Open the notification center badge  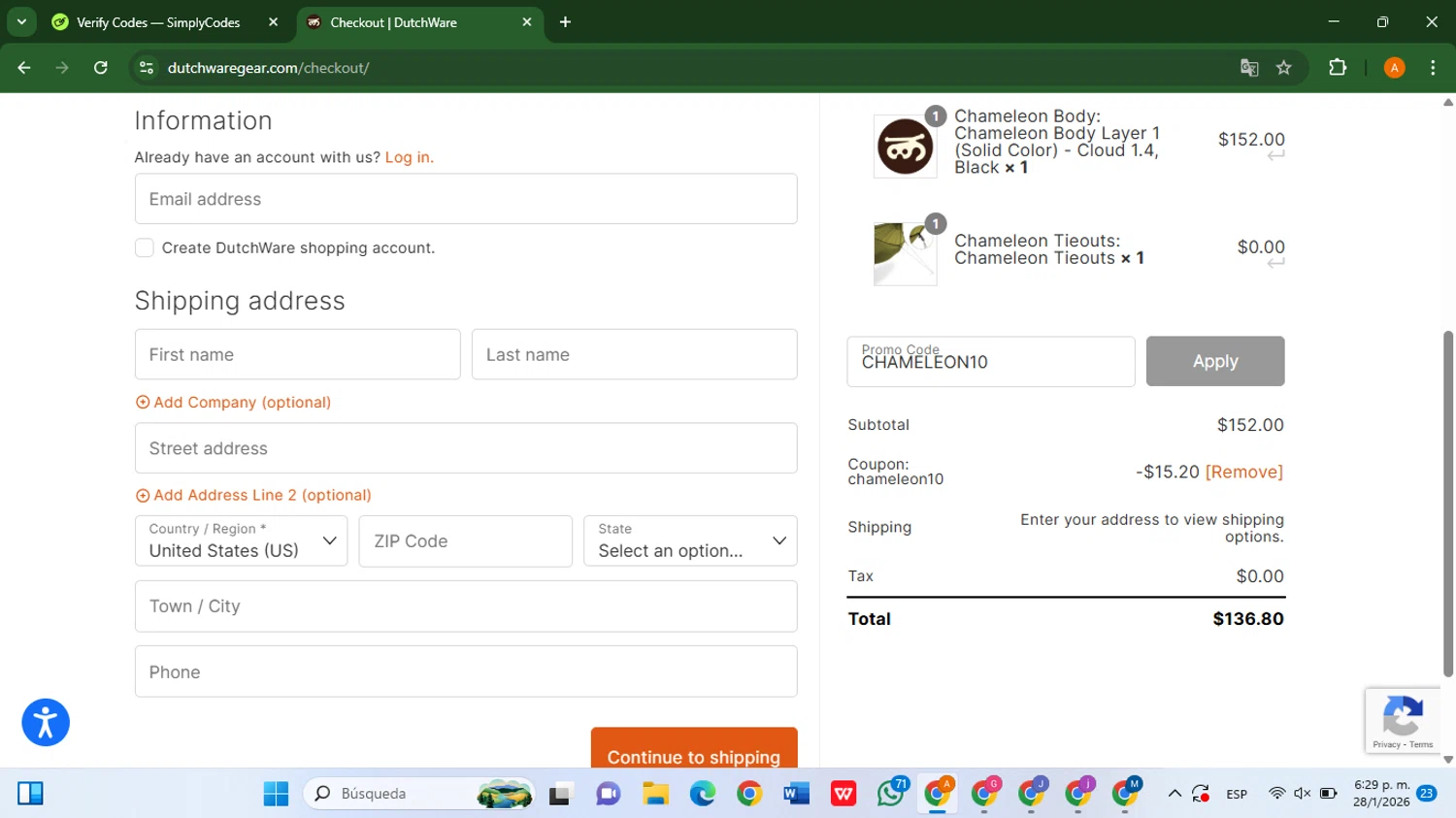tap(1426, 794)
